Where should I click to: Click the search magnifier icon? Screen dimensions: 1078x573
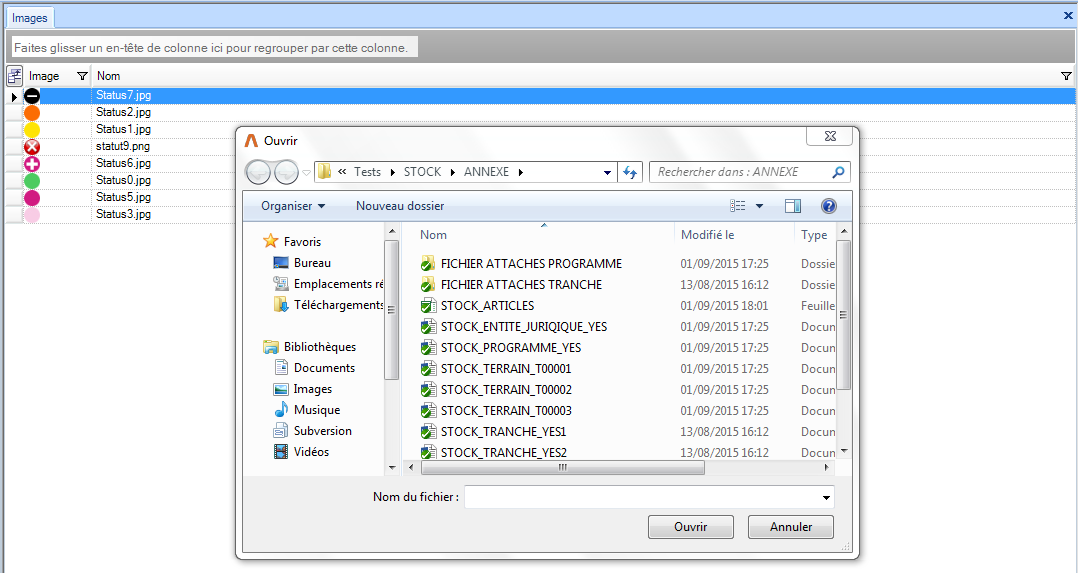click(x=838, y=172)
